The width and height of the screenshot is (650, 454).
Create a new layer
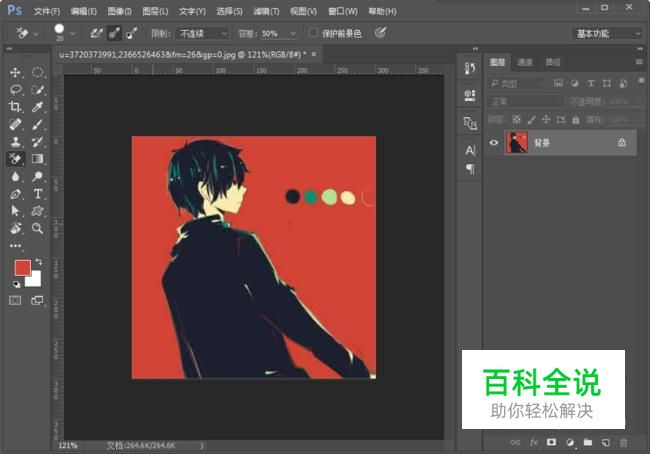(606, 442)
